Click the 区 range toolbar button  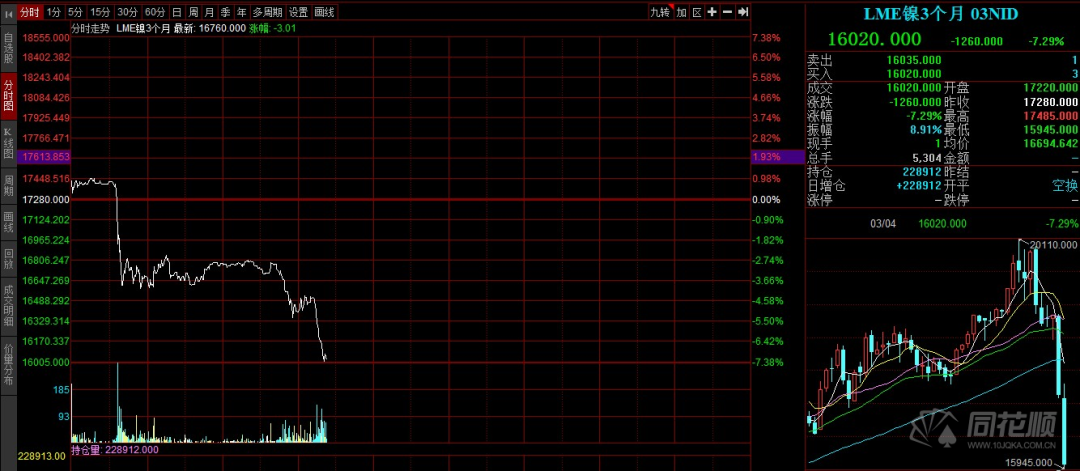(696, 12)
